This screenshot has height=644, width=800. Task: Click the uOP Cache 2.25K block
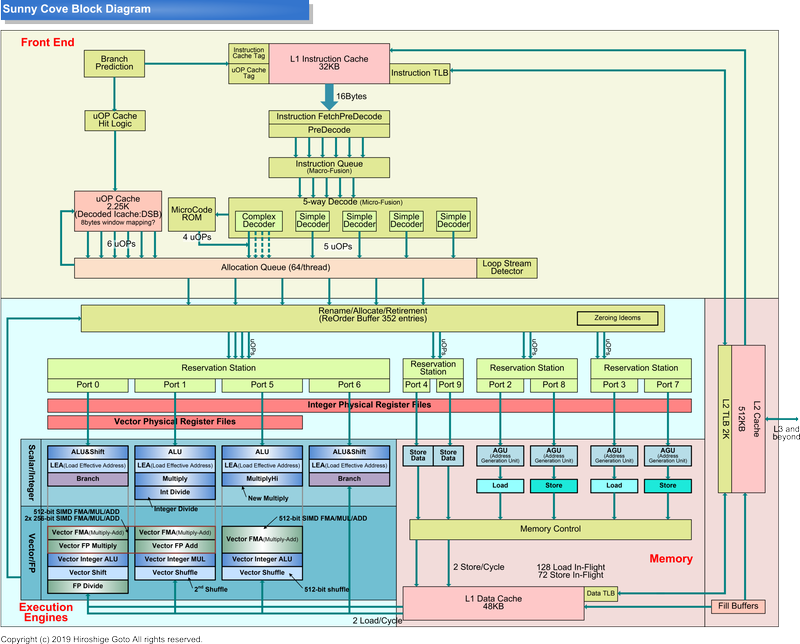click(x=118, y=211)
